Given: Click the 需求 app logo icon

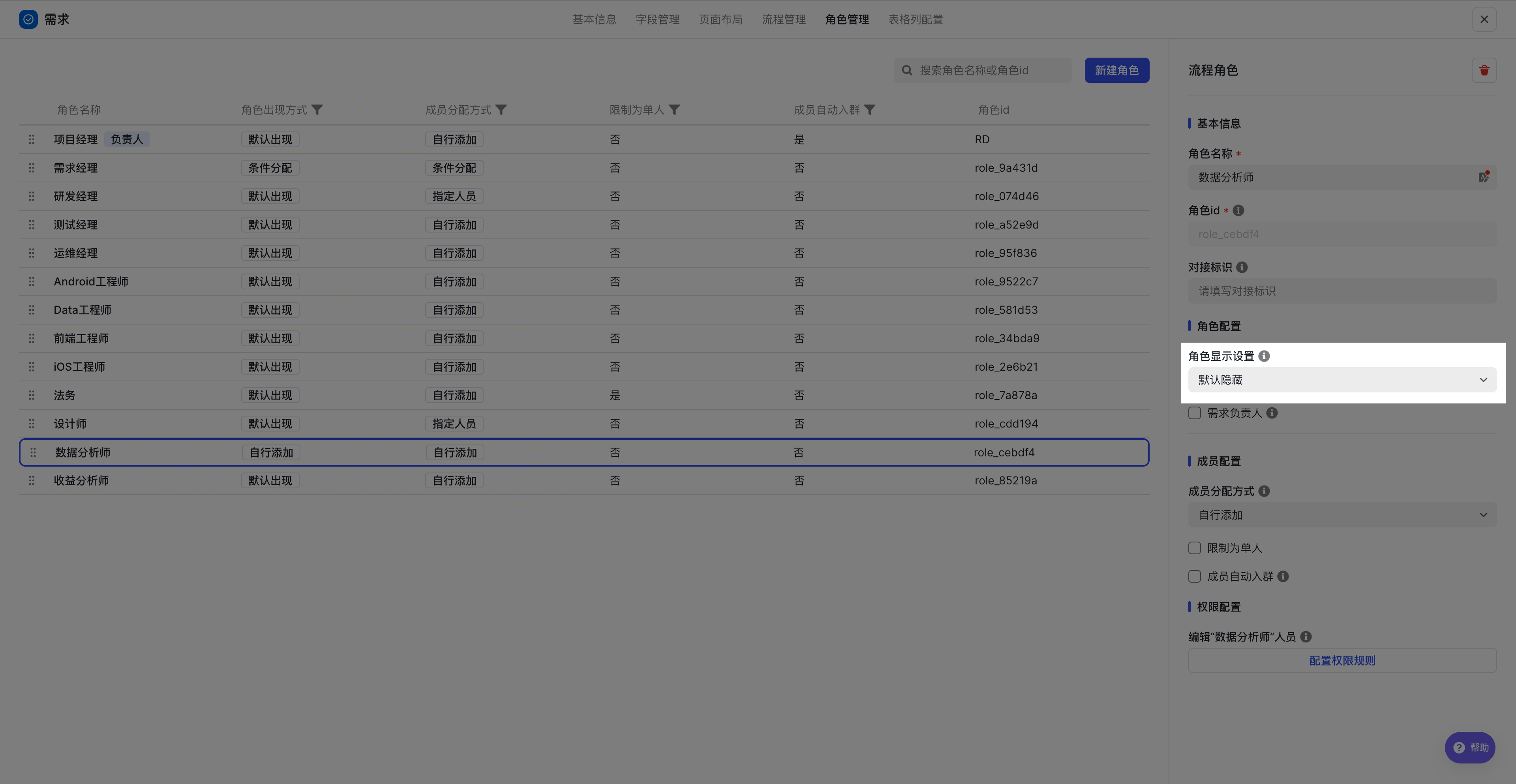Looking at the screenshot, I should (x=28, y=19).
